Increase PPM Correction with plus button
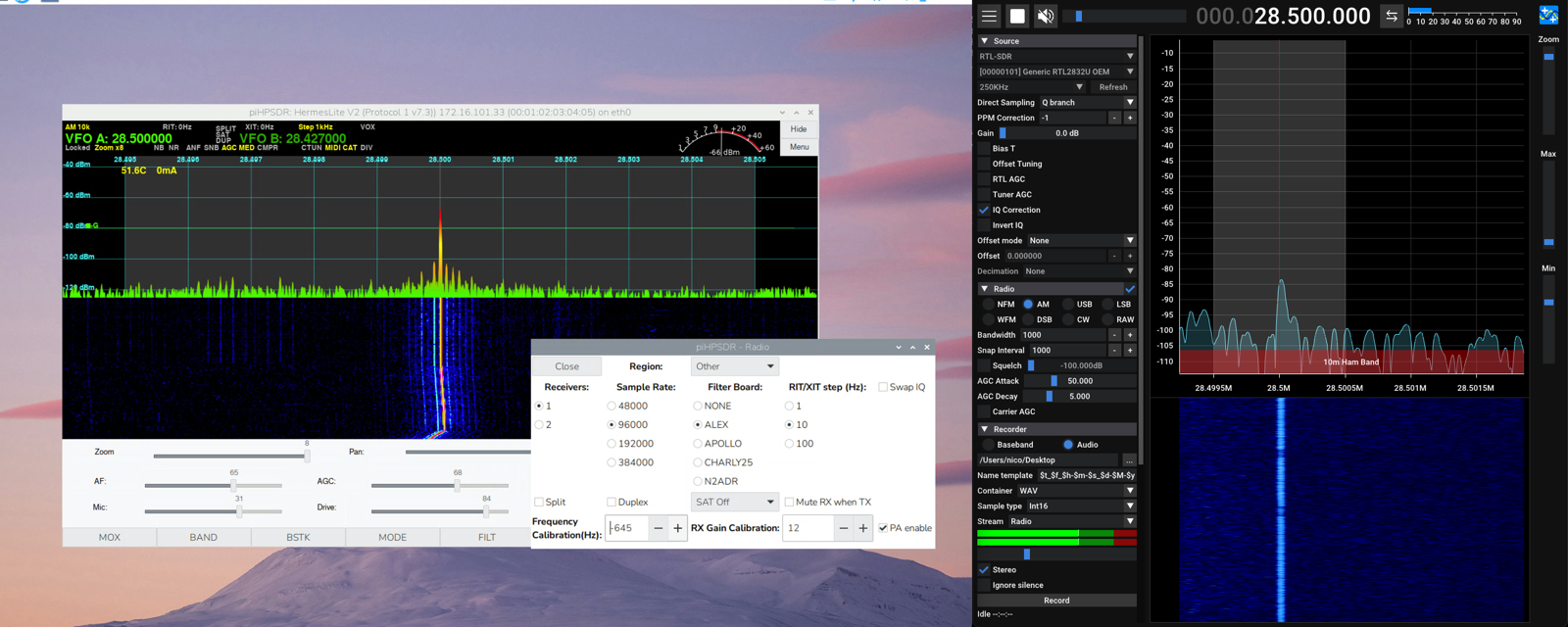1568x627 pixels. (1129, 118)
